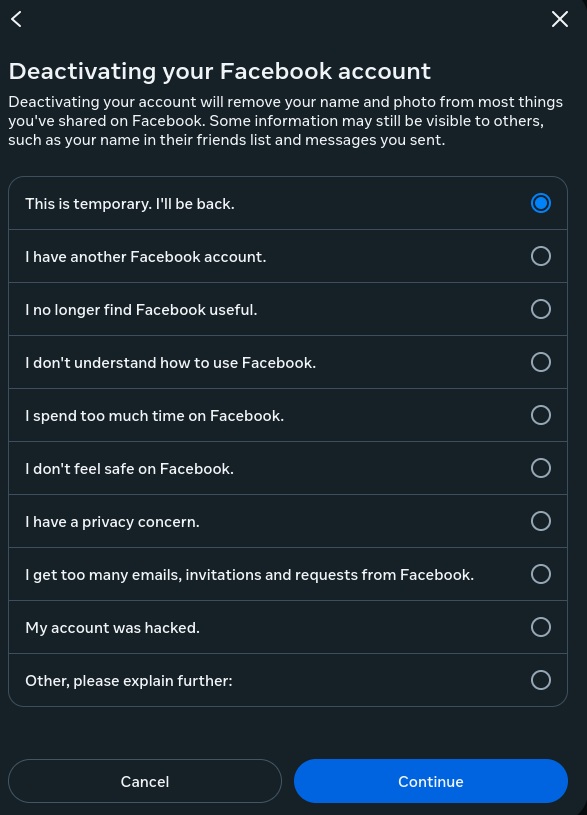
Task: Go back using the left arrow icon
Action: pyautogui.click(x=17, y=19)
